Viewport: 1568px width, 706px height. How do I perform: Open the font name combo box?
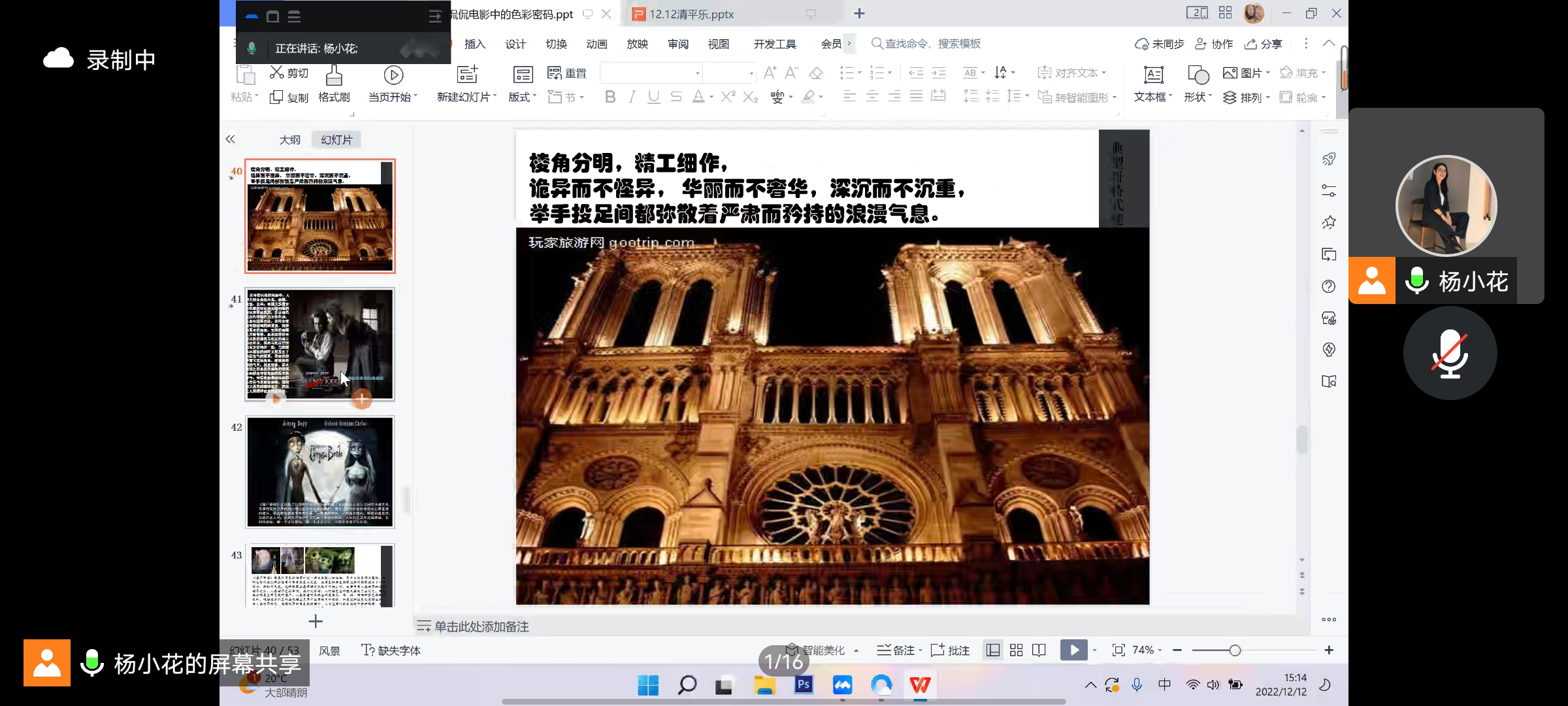650,73
